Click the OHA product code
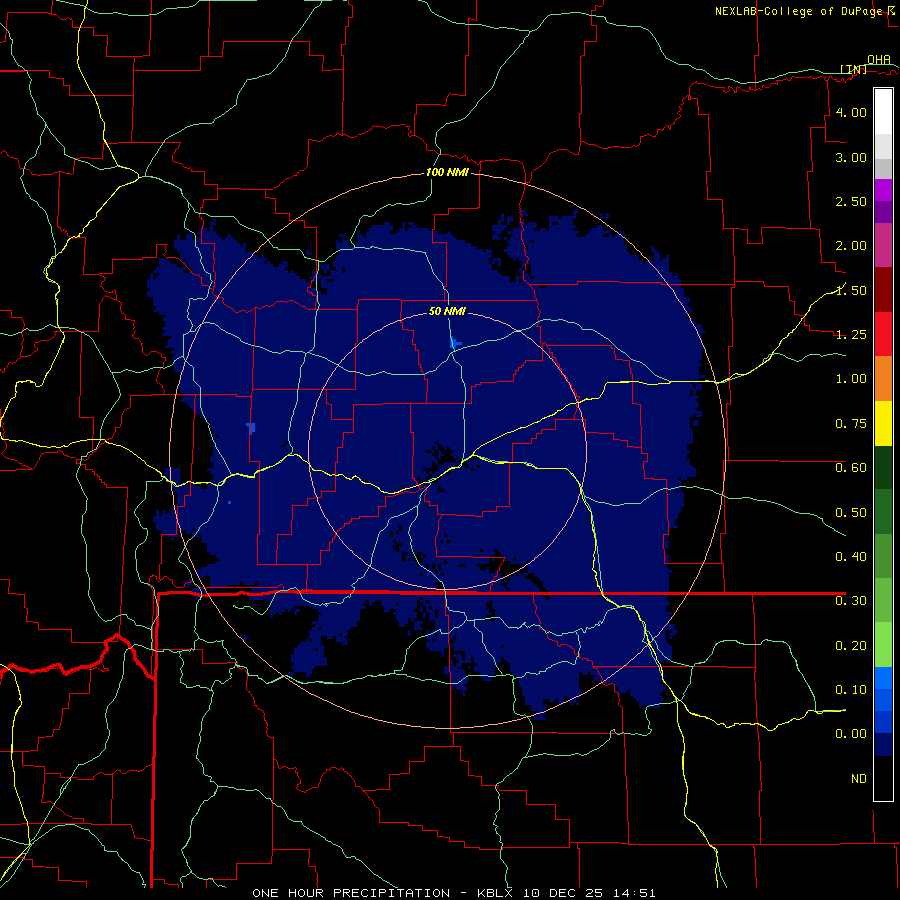This screenshot has width=900, height=900. click(x=879, y=60)
